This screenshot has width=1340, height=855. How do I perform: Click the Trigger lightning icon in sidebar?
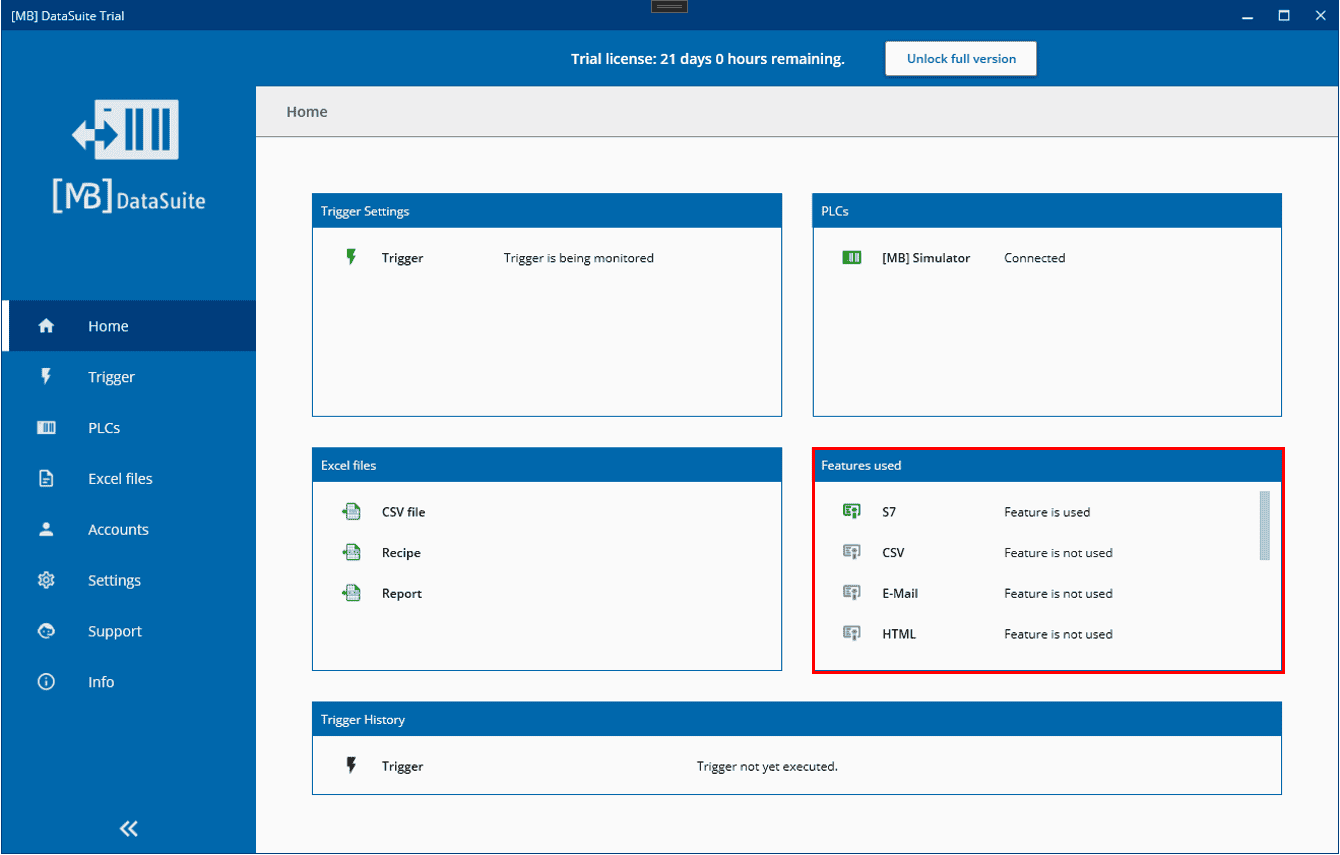point(46,377)
